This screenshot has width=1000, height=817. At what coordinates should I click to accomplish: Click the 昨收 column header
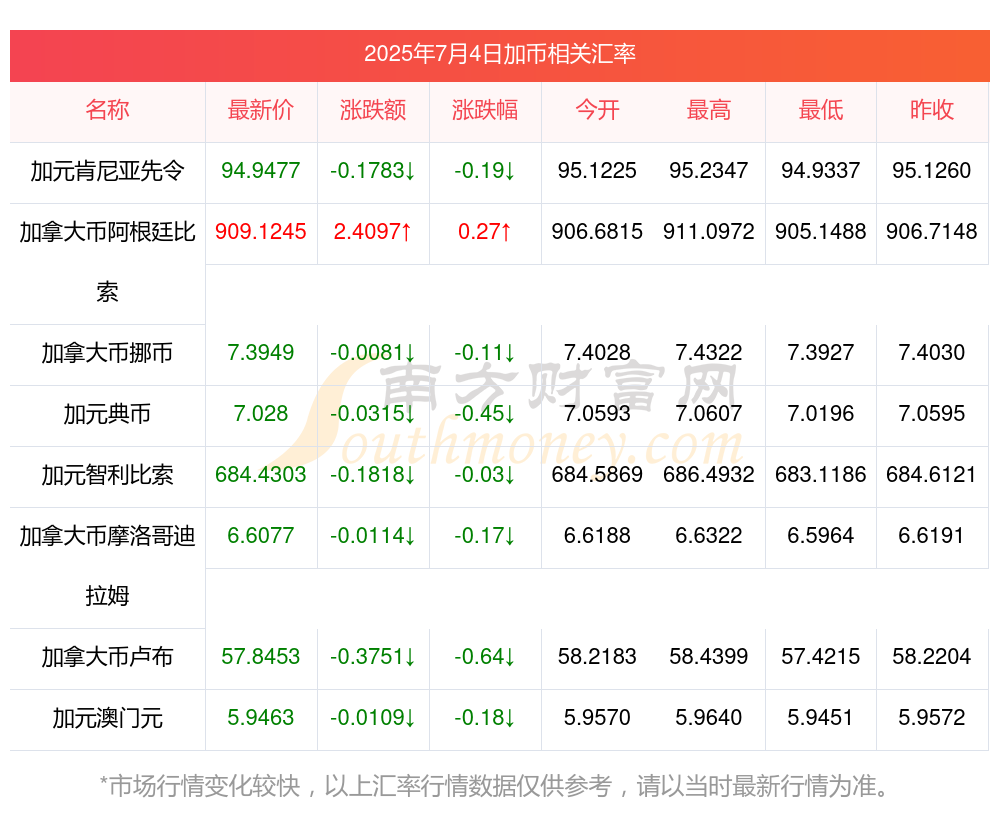point(932,110)
